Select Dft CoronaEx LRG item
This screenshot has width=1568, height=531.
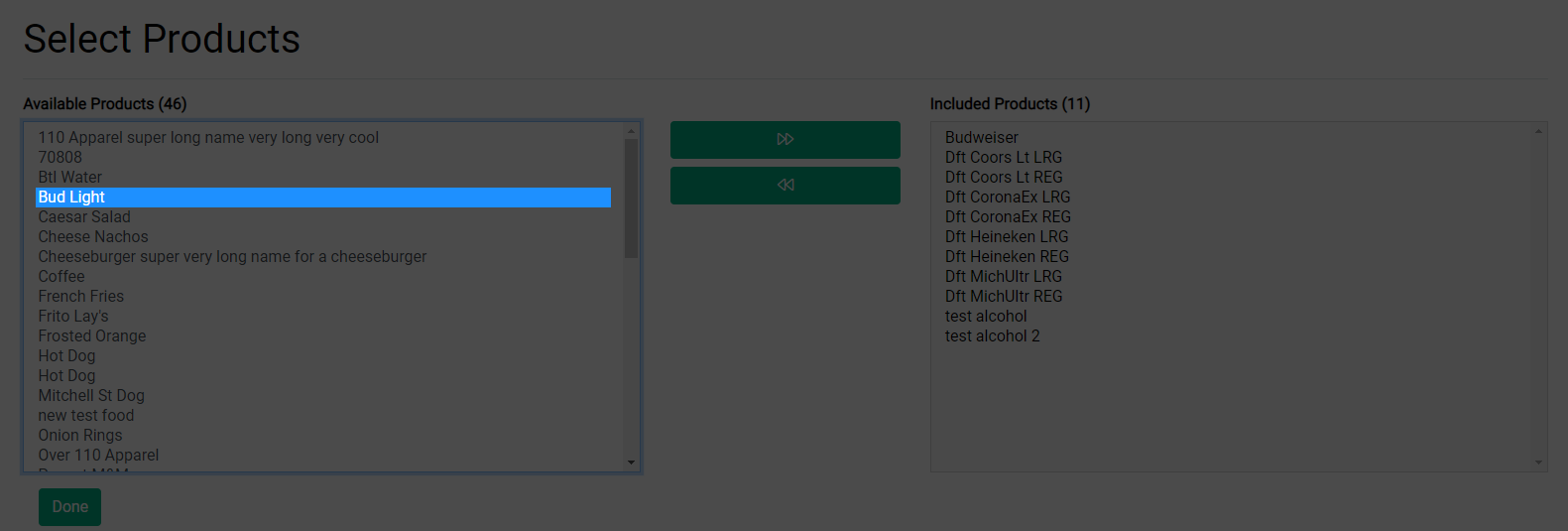pyautogui.click(x=1230, y=198)
